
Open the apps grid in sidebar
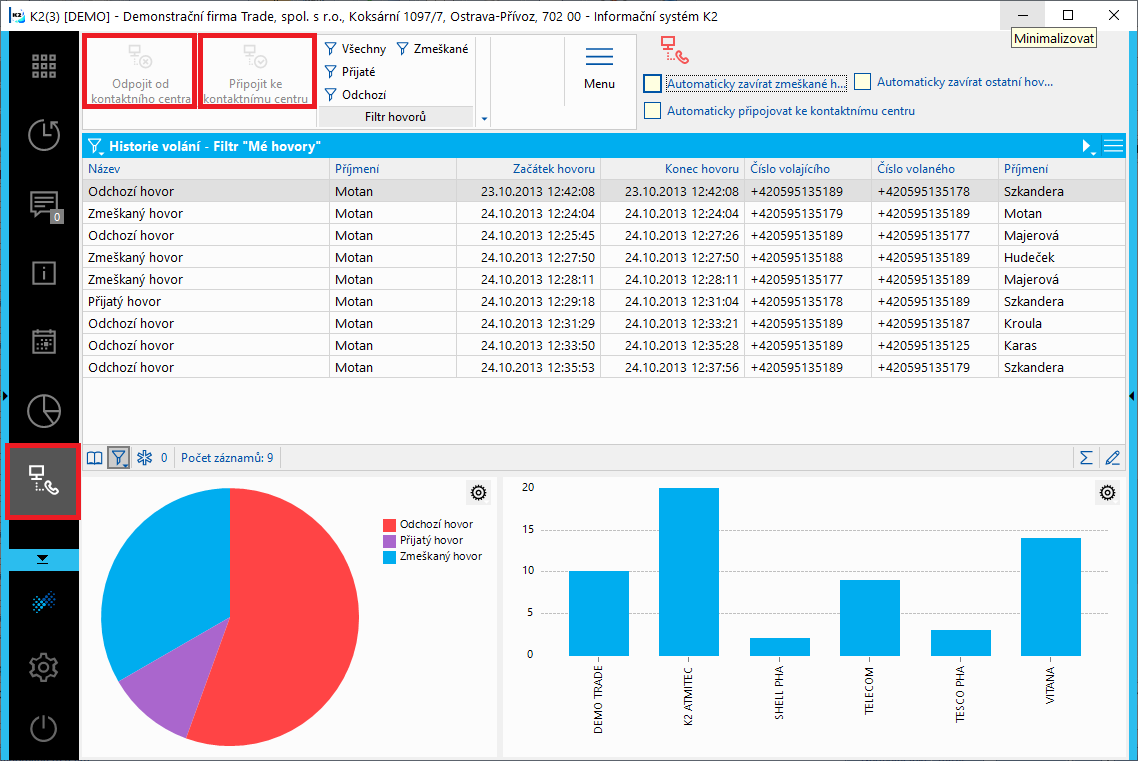(43, 66)
